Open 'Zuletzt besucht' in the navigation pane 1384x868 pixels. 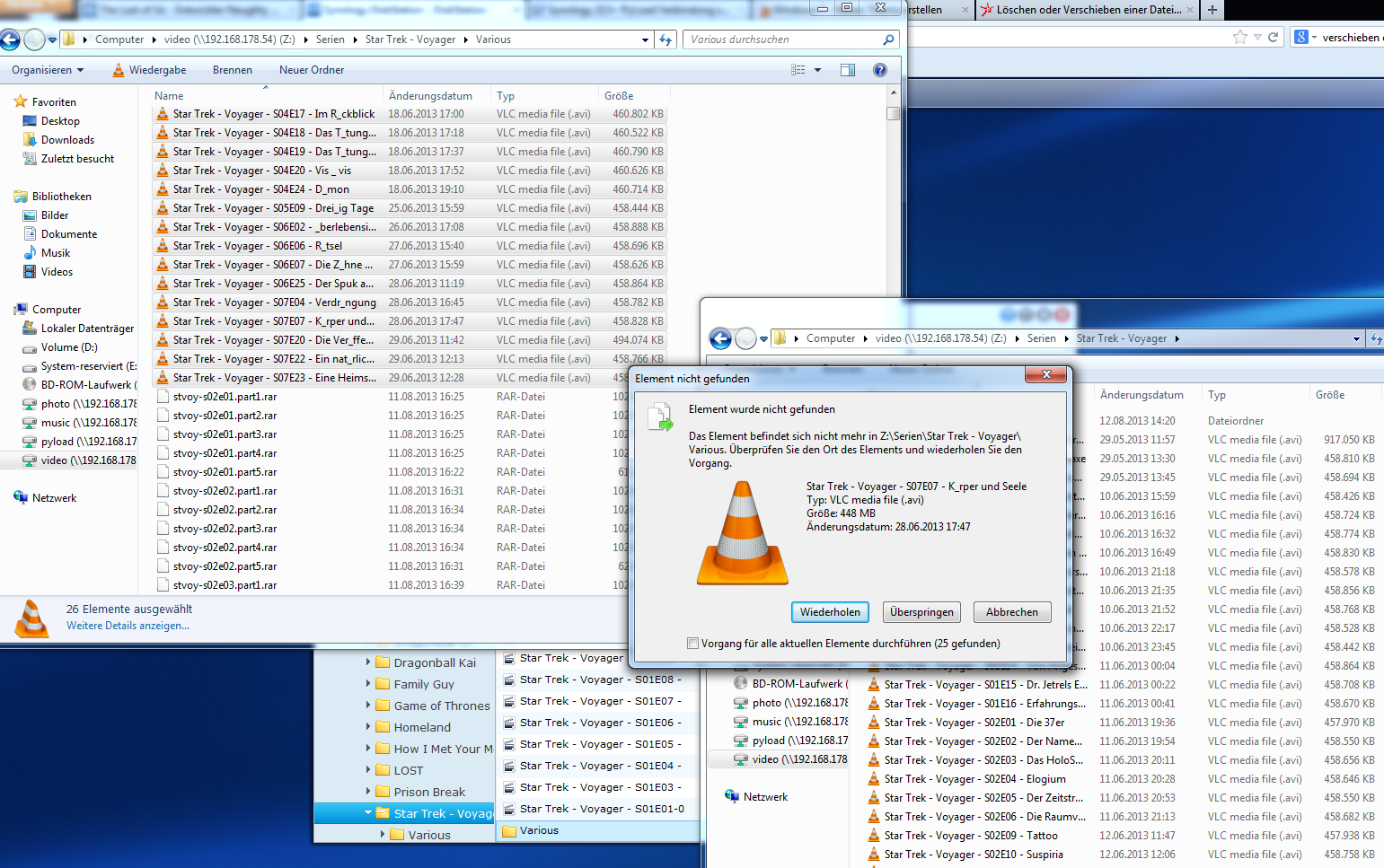(77, 159)
